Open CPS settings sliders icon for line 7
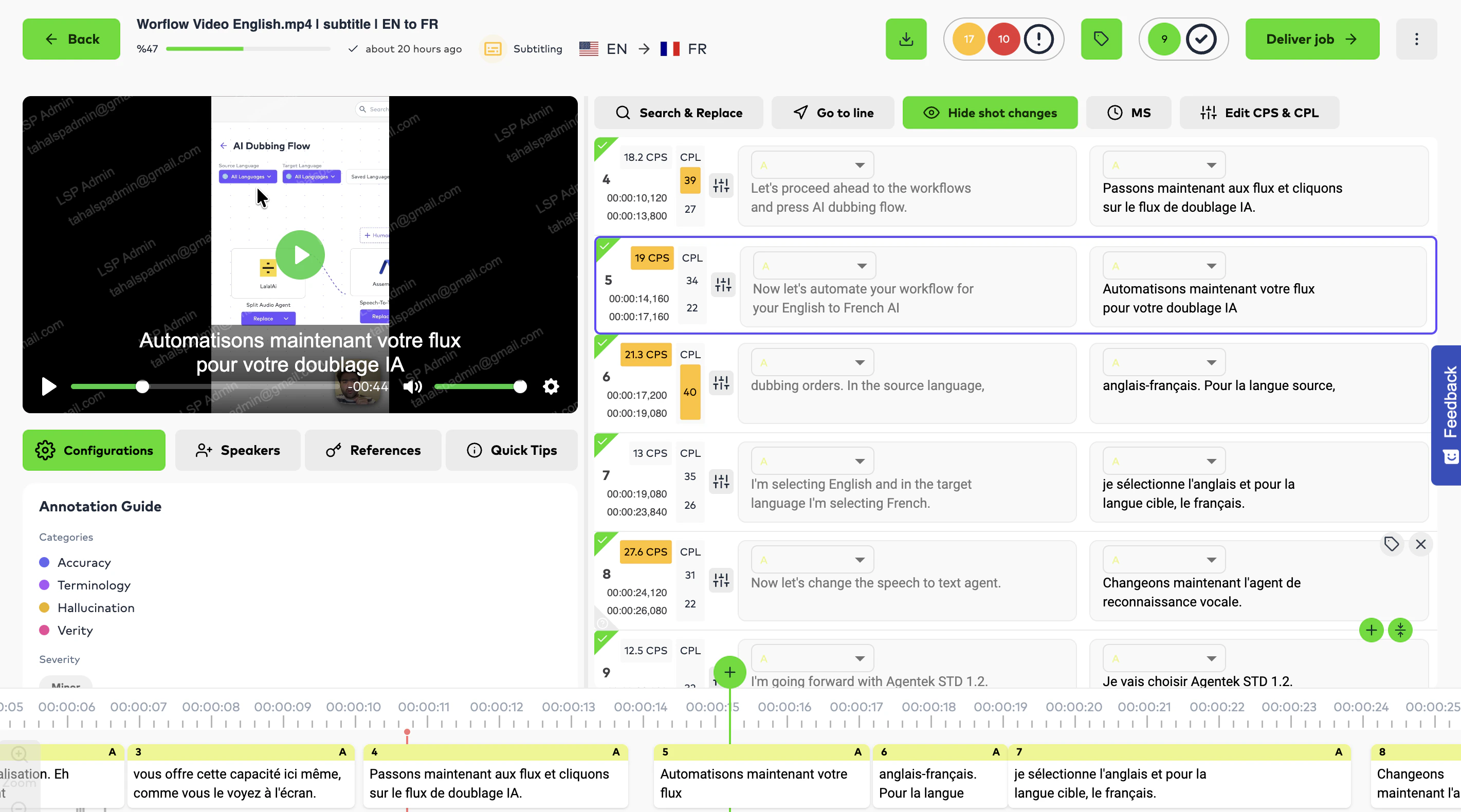Screen dimensions: 1461x812 721,482
